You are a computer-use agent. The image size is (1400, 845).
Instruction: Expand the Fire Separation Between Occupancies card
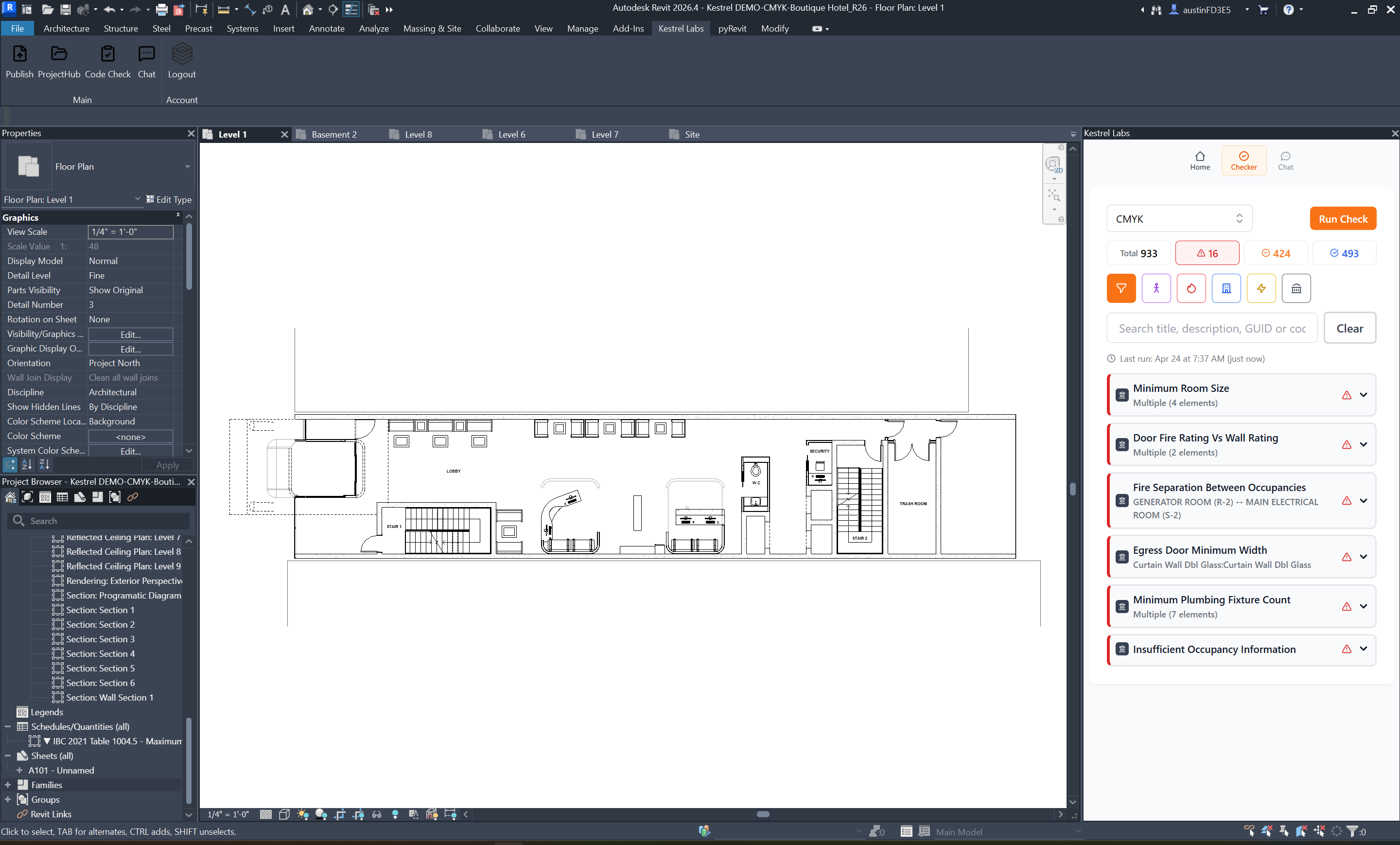[1363, 501]
